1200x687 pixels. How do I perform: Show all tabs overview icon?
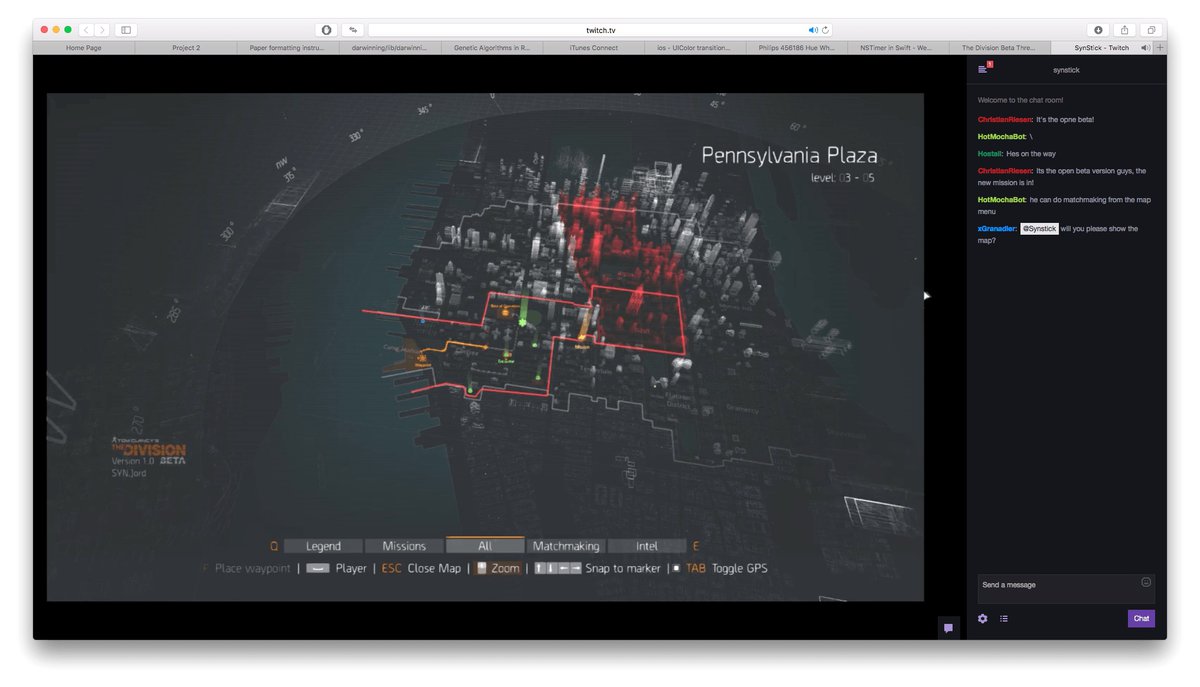tap(1151, 30)
